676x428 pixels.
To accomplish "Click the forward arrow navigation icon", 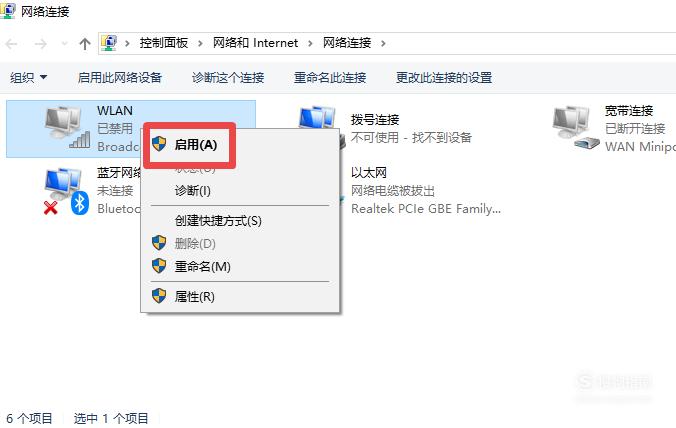I will click(x=41, y=44).
